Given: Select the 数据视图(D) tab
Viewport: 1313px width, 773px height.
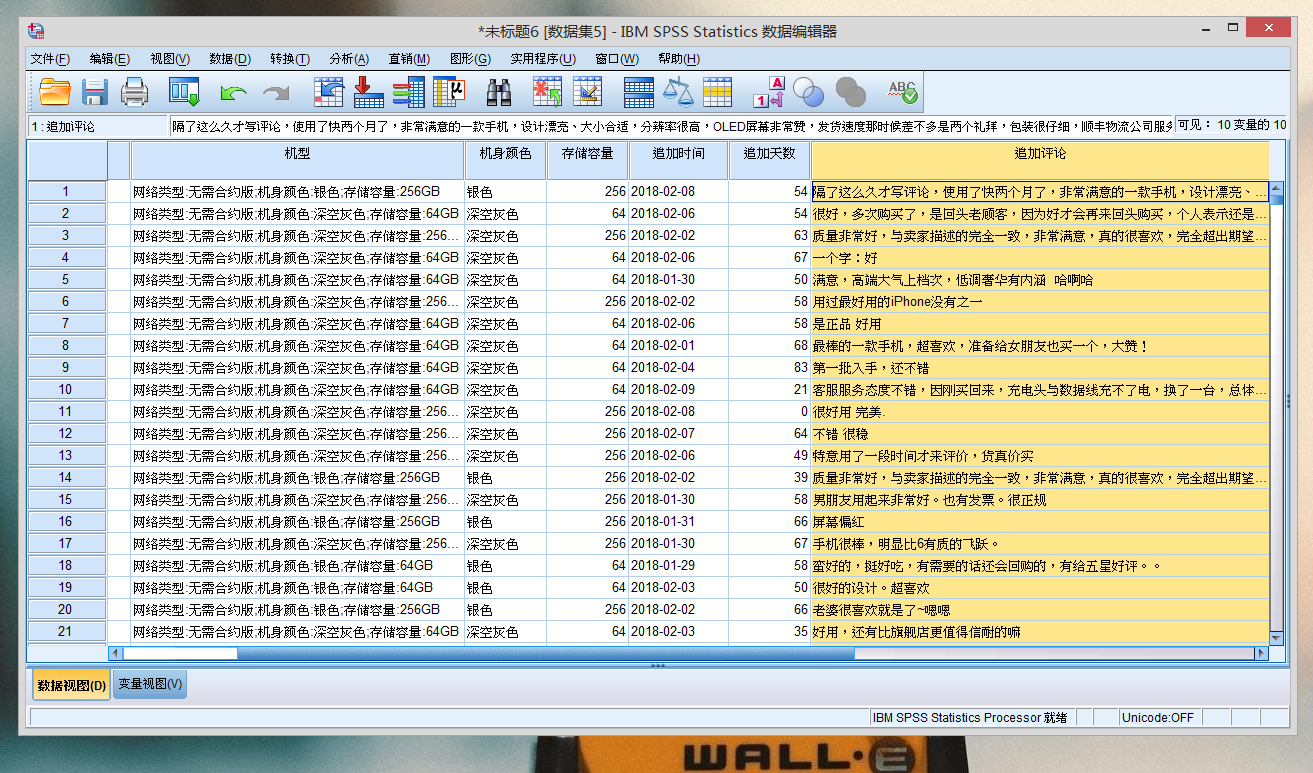Looking at the screenshot, I should (70, 684).
